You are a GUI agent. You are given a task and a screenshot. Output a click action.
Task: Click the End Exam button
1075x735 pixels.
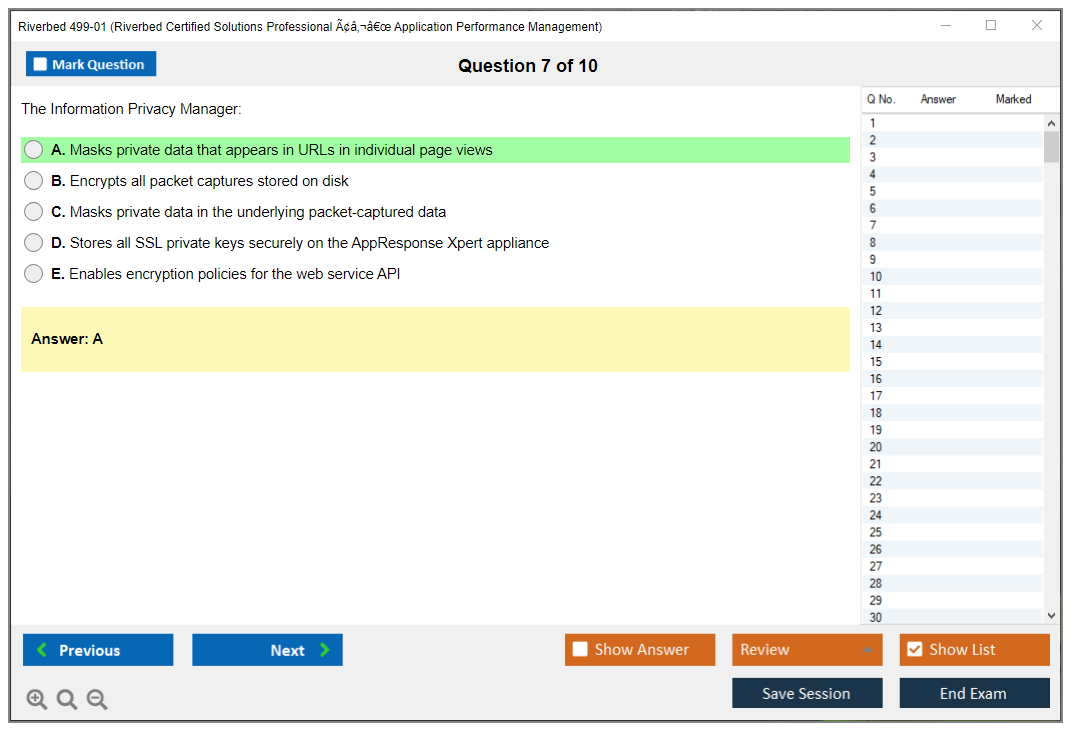(974, 693)
